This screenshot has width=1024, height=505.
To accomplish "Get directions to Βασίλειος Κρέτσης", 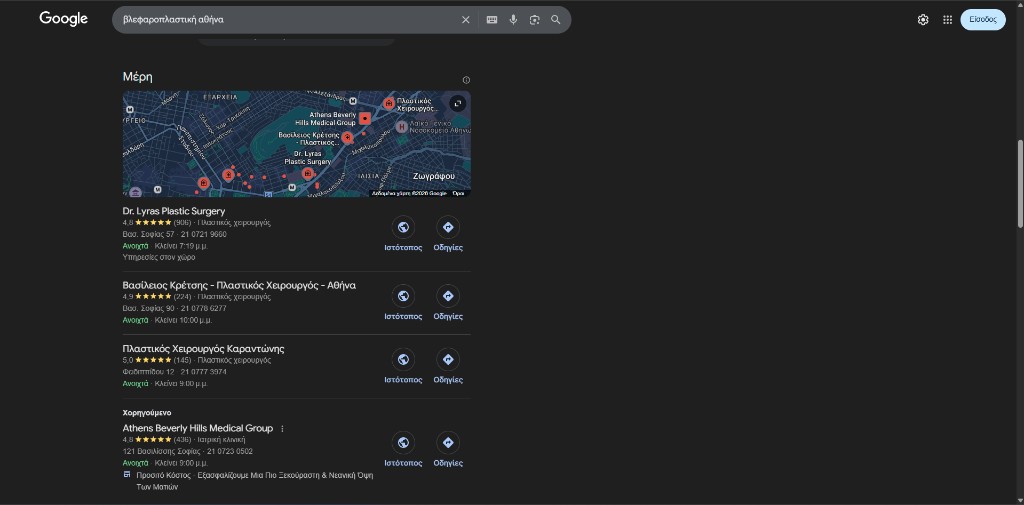I will point(448,303).
